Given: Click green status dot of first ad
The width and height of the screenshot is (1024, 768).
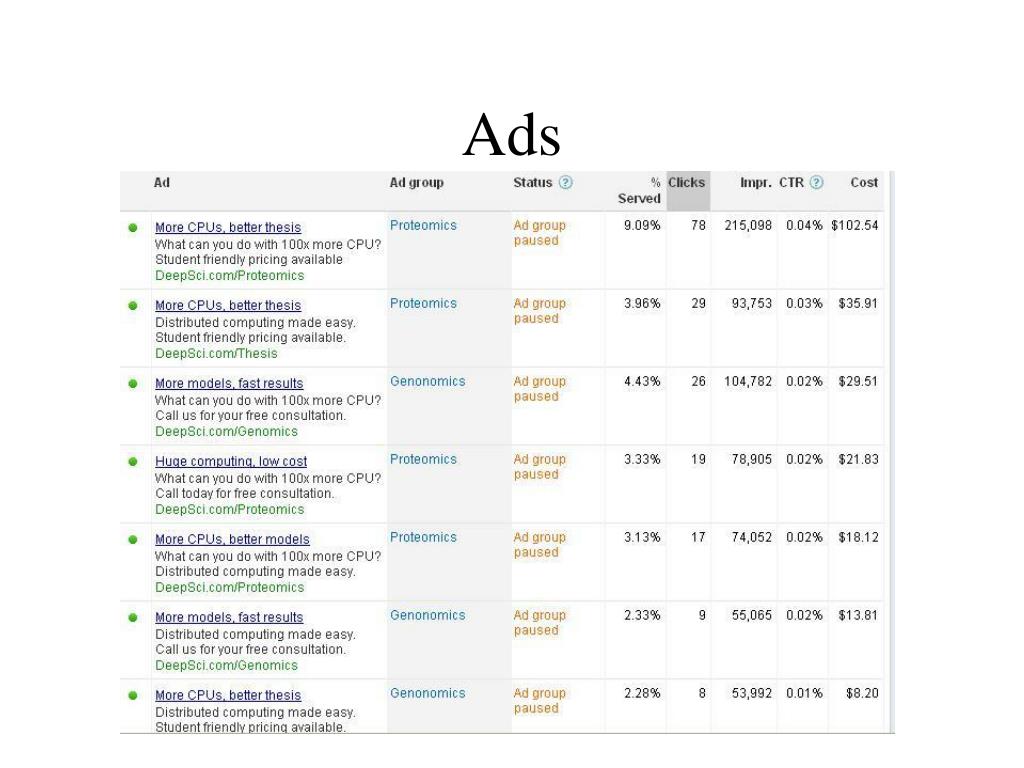Looking at the screenshot, I should (133, 228).
